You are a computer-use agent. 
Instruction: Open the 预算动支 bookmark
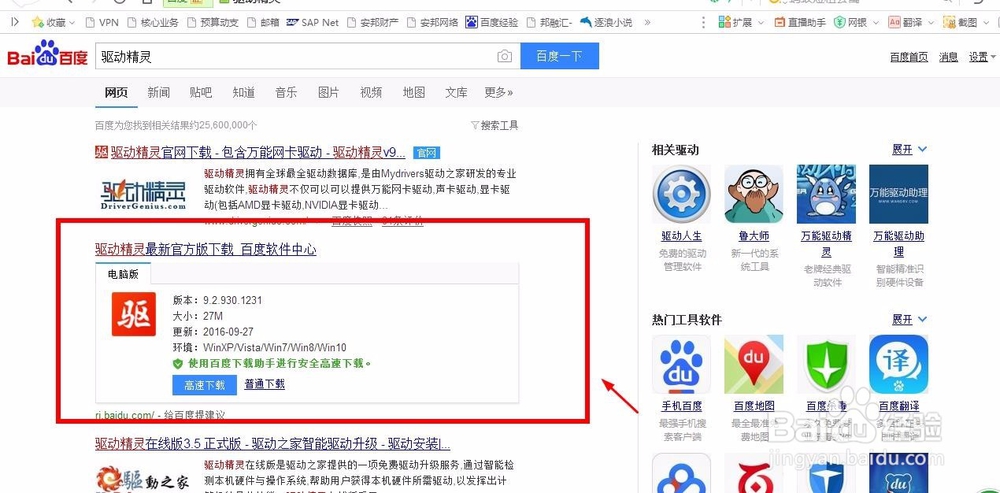click(x=213, y=22)
